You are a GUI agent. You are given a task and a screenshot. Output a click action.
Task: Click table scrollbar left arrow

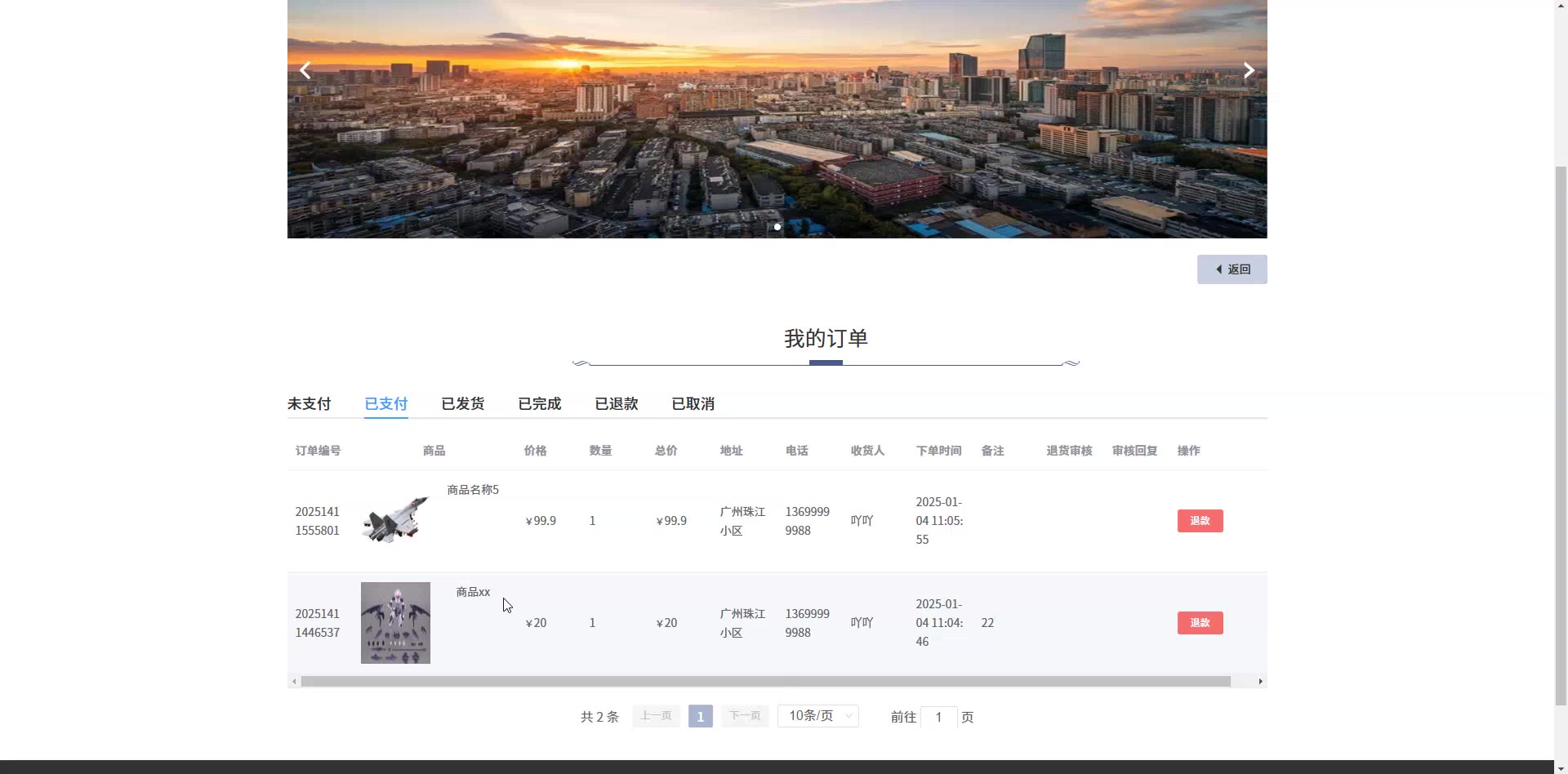pos(294,682)
